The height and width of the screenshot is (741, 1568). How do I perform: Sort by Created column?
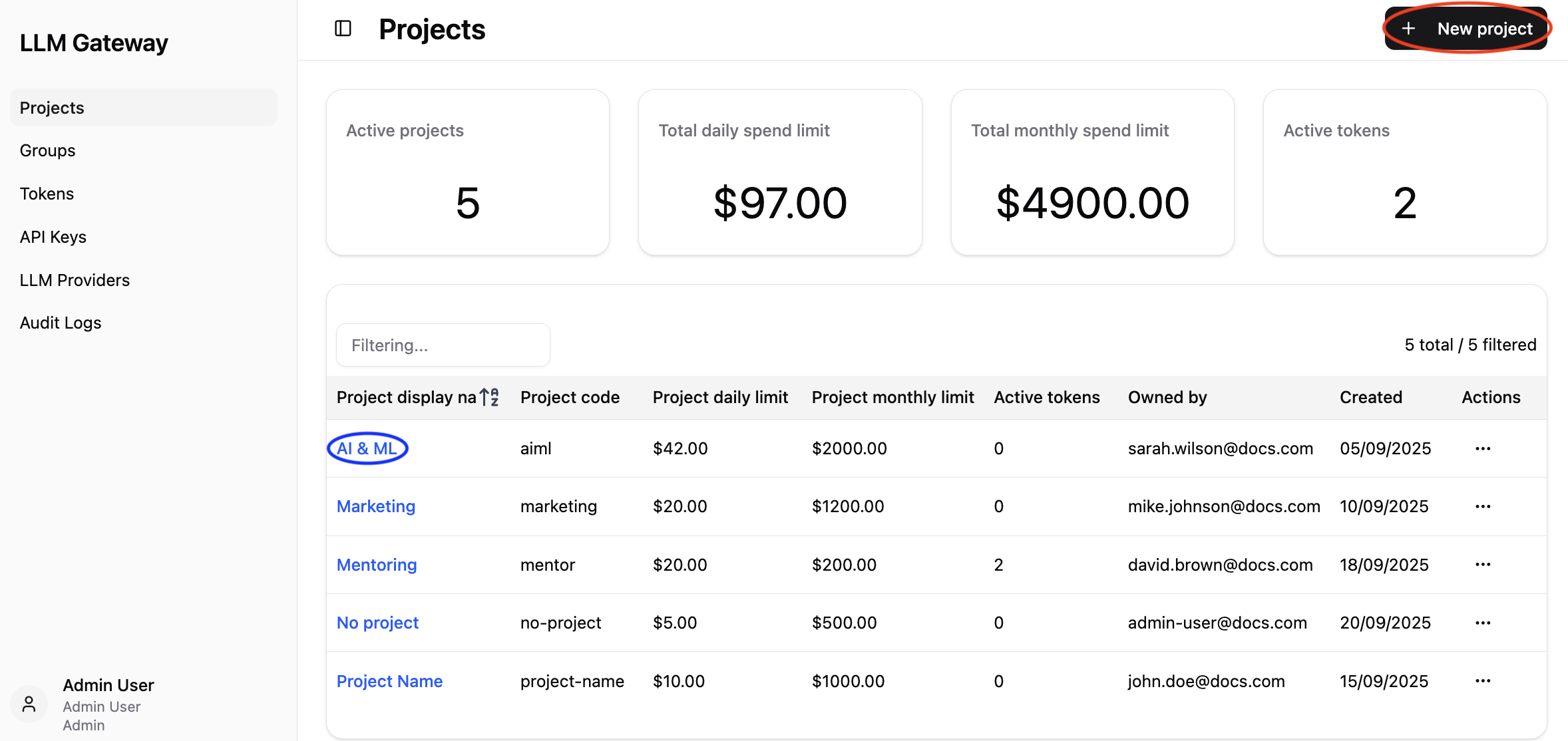click(1371, 397)
